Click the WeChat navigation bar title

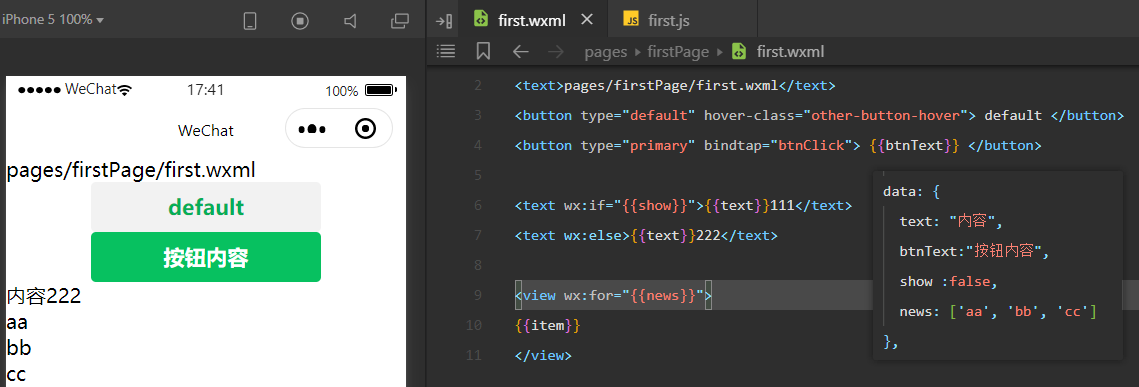coord(206,131)
